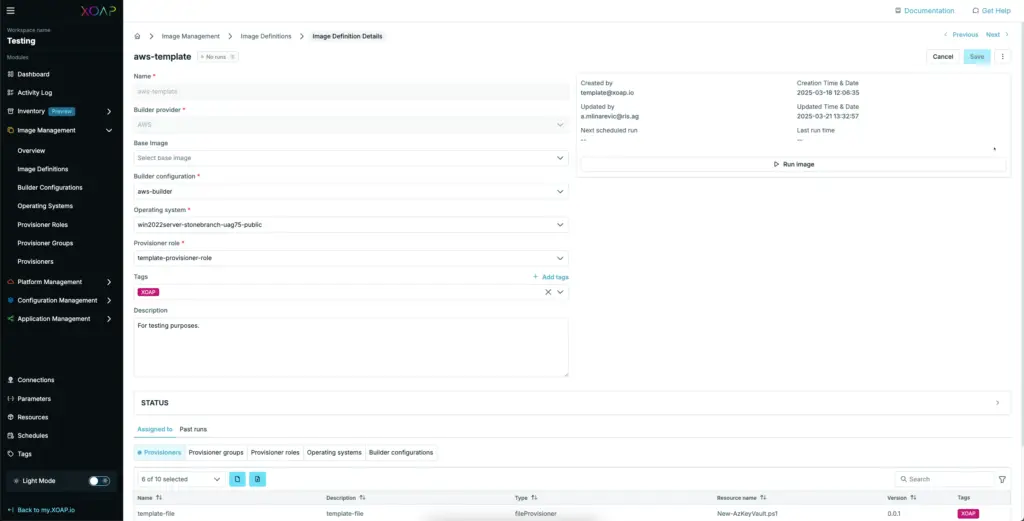Image resolution: width=1024 pixels, height=521 pixels.
Task: Expand the STATUS section
Action: (x=997, y=403)
